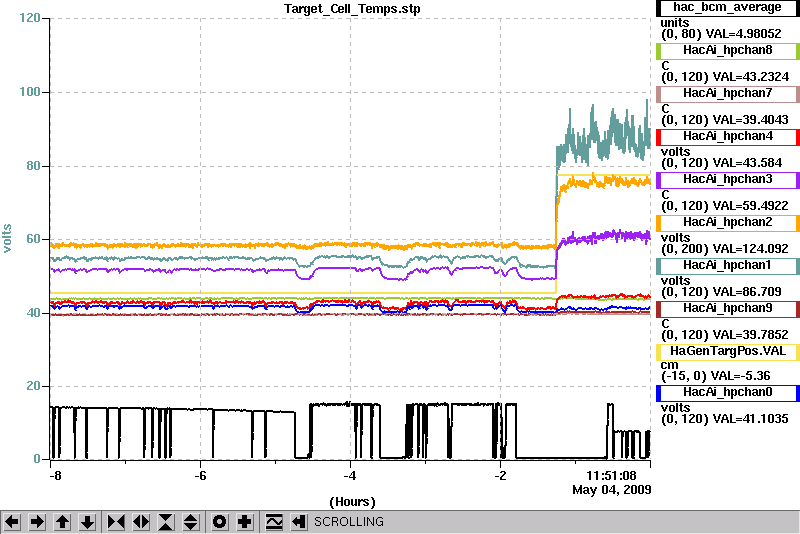Click the vertical hourglass value-zoom icon
Image resolution: width=800 pixels, height=534 pixels.
click(x=166, y=522)
